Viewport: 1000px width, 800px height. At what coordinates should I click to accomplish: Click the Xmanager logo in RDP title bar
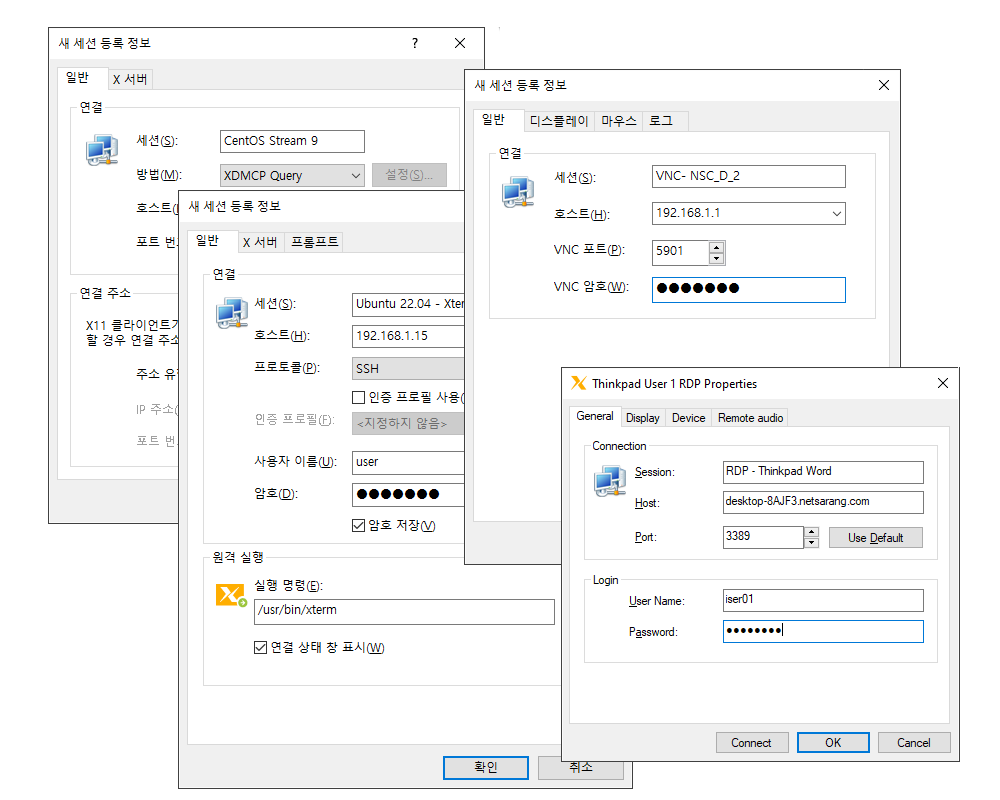click(x=578, y=383)
